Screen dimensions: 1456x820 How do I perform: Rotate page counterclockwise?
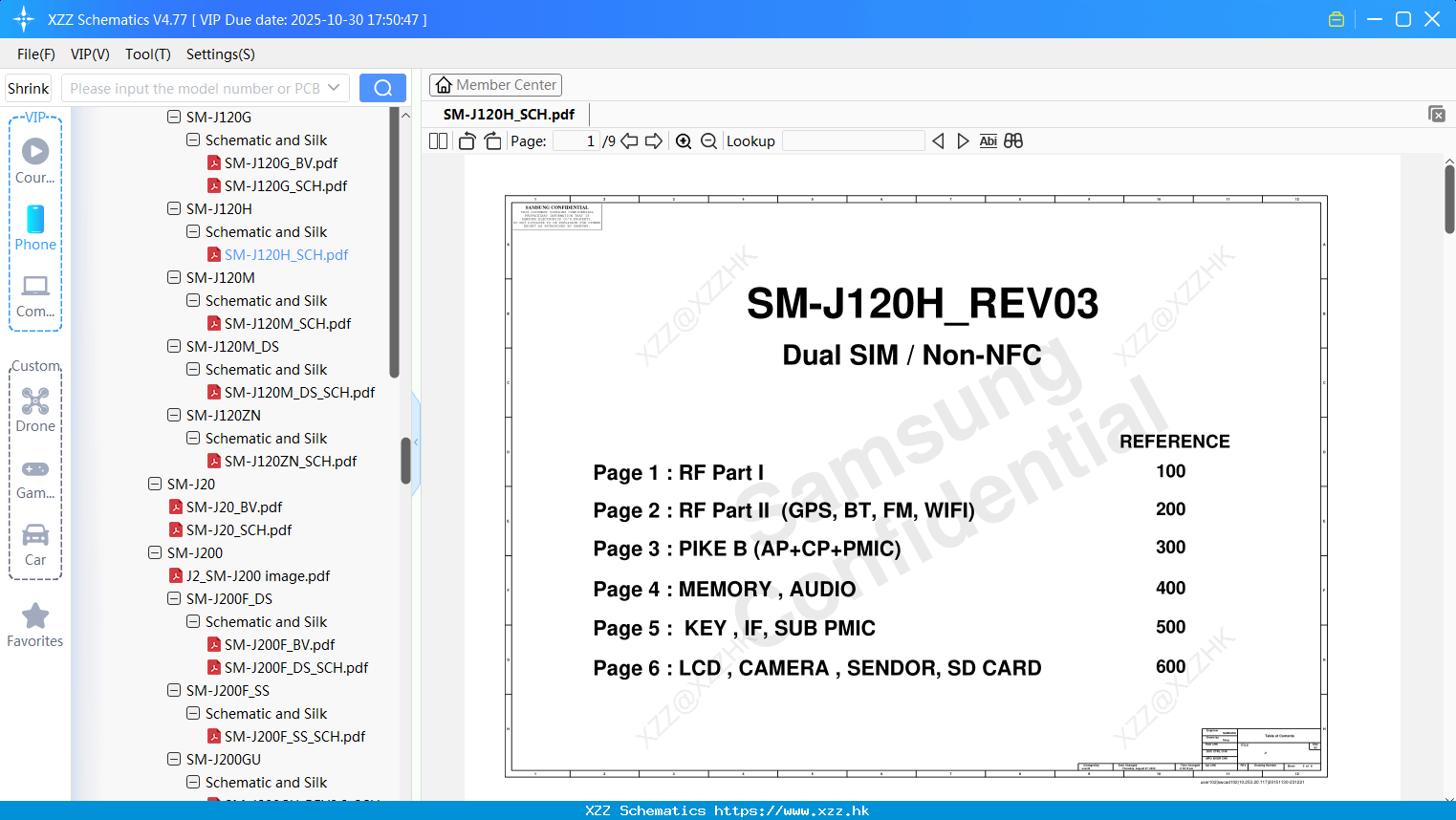click(467, 140)
